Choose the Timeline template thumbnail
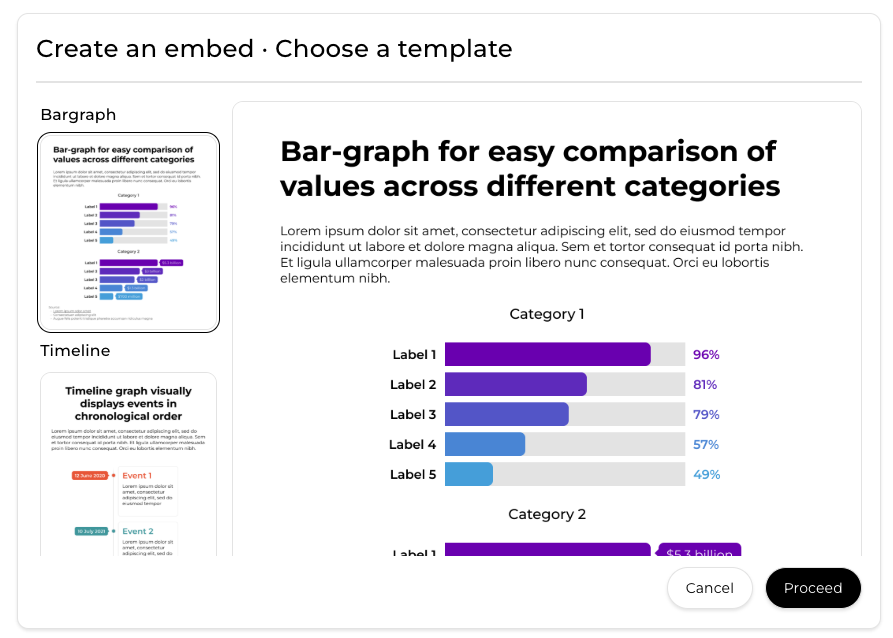893x638 pixels. point(128,464)
